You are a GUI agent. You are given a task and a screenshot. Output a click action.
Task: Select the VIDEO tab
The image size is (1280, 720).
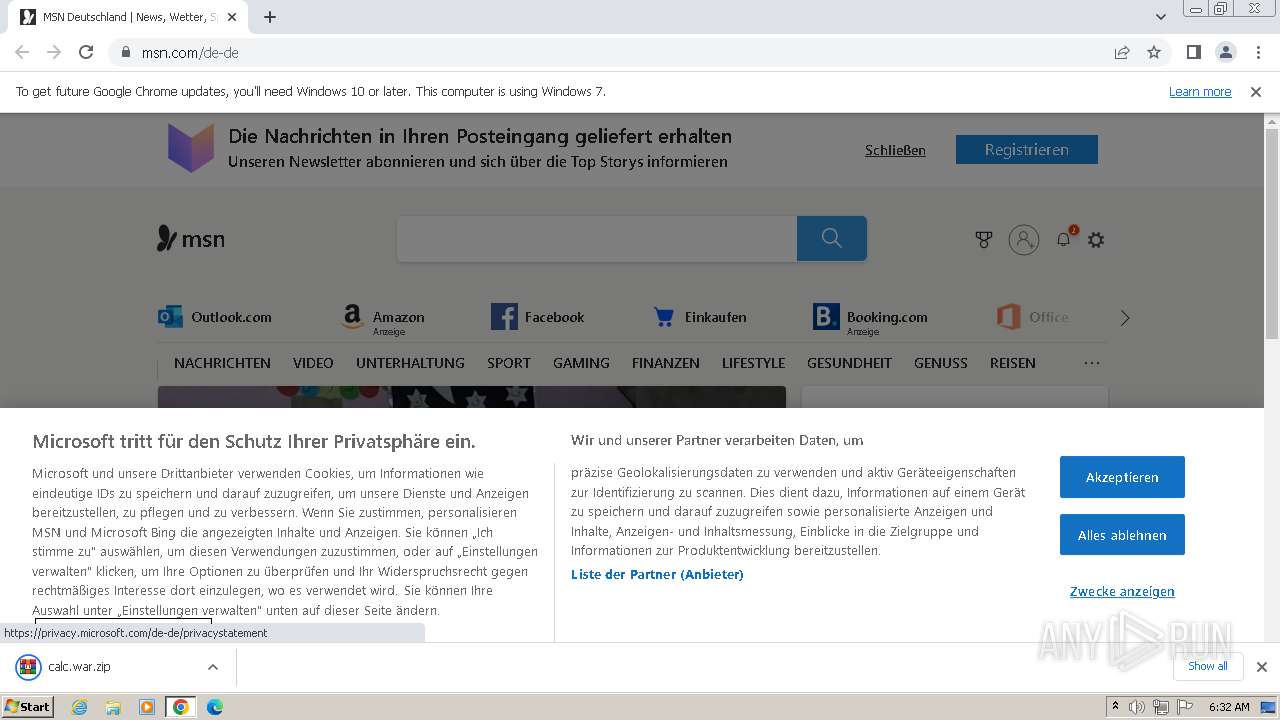click(x=313, y=363)
